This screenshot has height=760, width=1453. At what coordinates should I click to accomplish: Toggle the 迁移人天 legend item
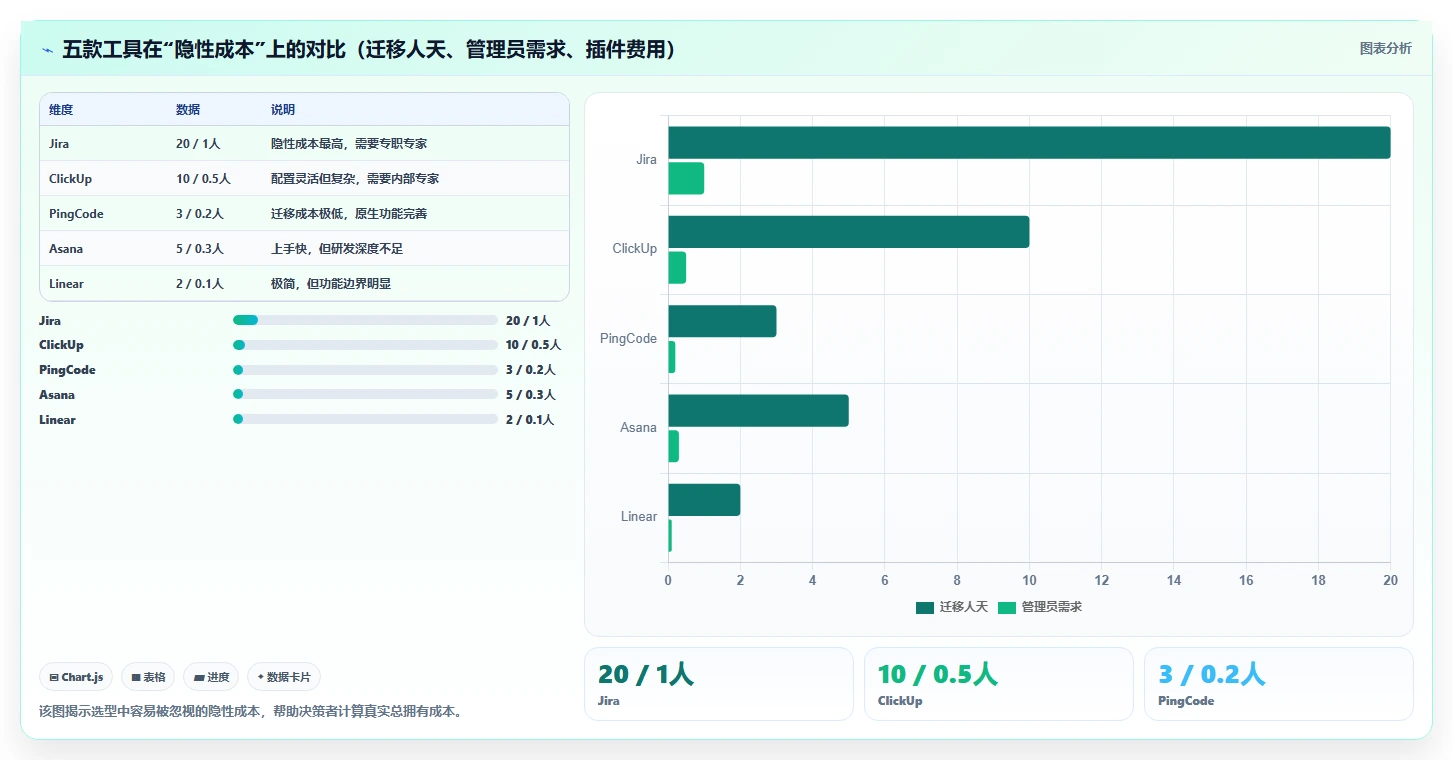click(x=951, y=607)
